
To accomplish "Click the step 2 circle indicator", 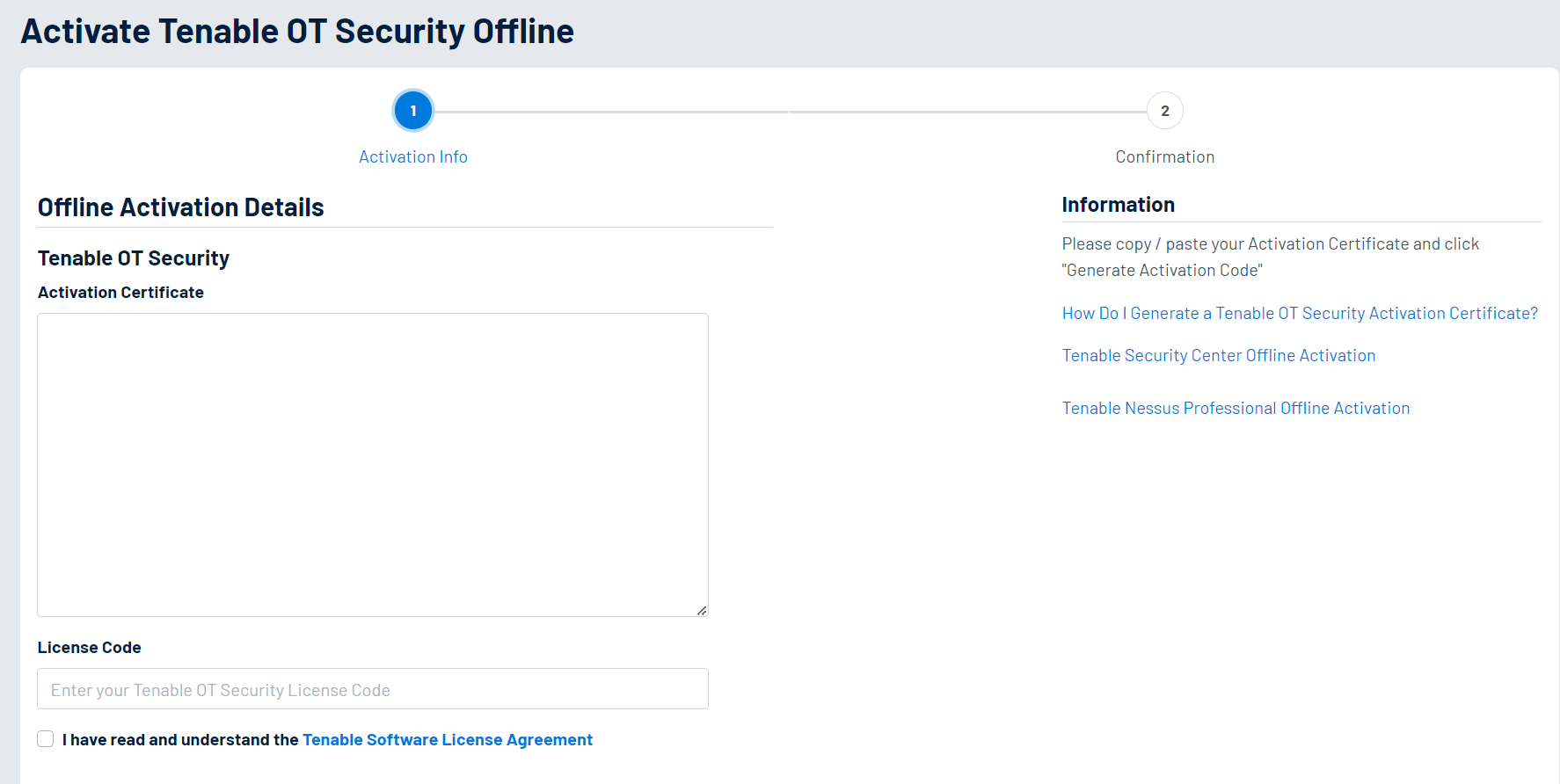I will point(1164,111).
